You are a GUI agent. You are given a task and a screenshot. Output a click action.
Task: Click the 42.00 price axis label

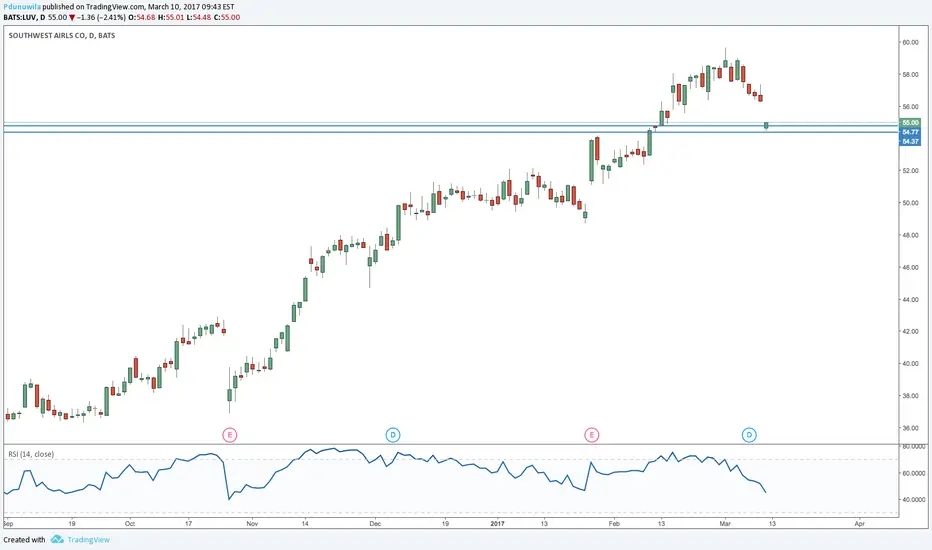click(911, 331)
